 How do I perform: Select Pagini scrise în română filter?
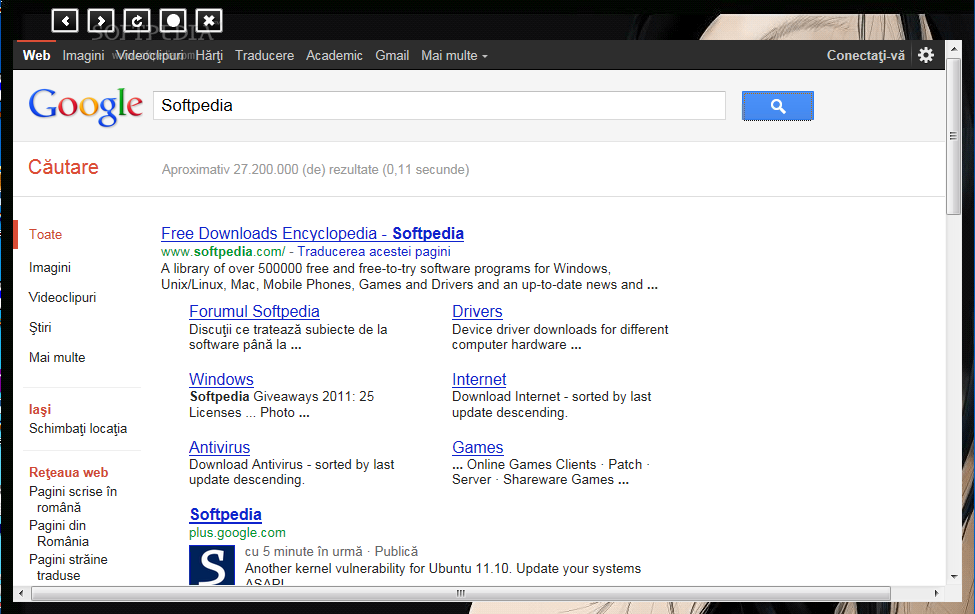point(73,500)
